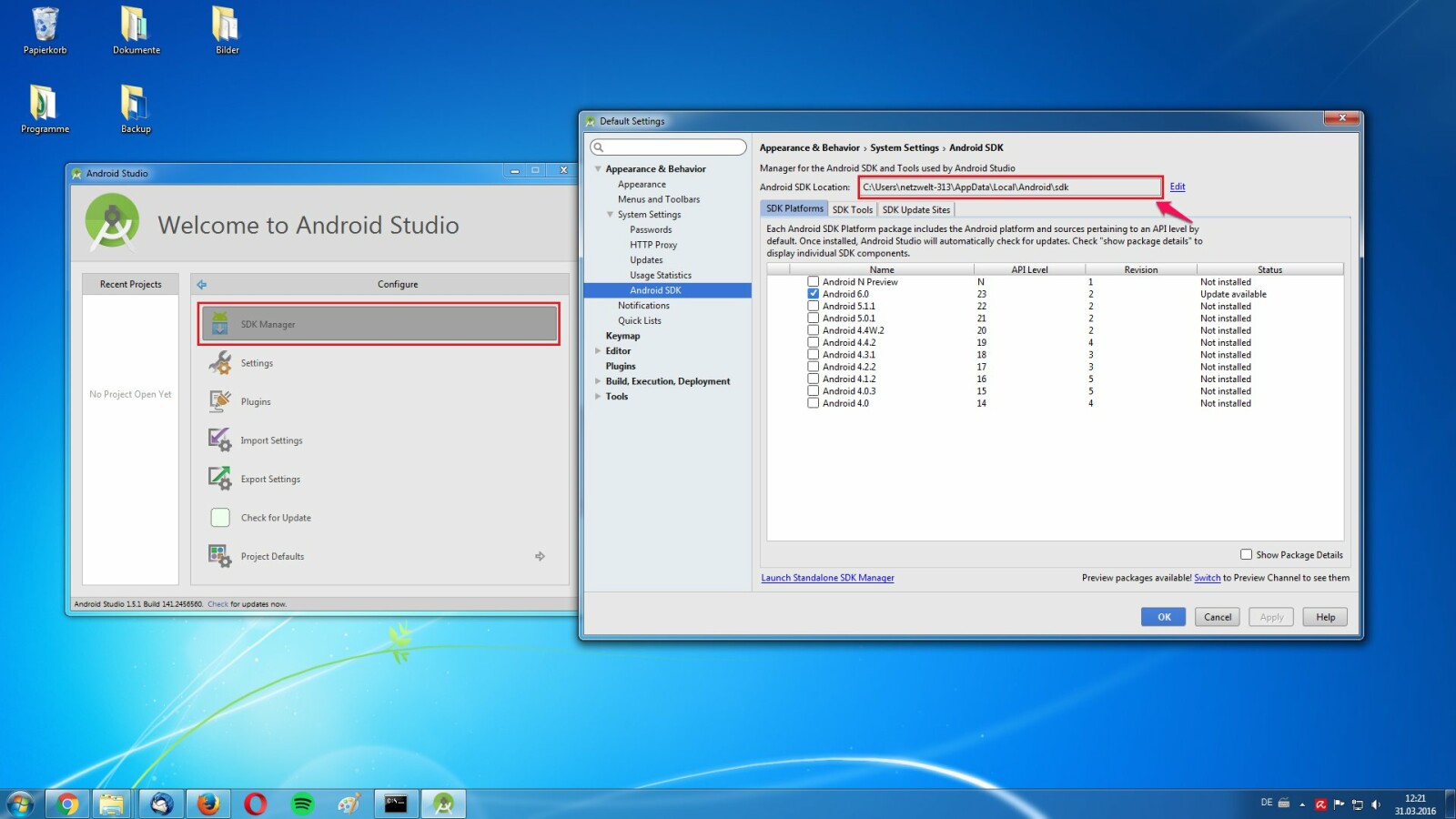Screen dimensions: 1456x819
Task: Enable Show Package Details checkbox
Action: click(1246, 554)
